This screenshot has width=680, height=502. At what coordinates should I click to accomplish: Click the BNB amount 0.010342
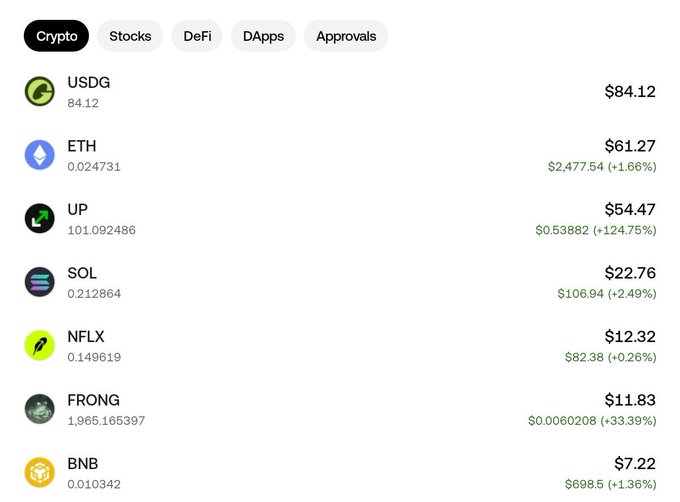pos(94,484)
